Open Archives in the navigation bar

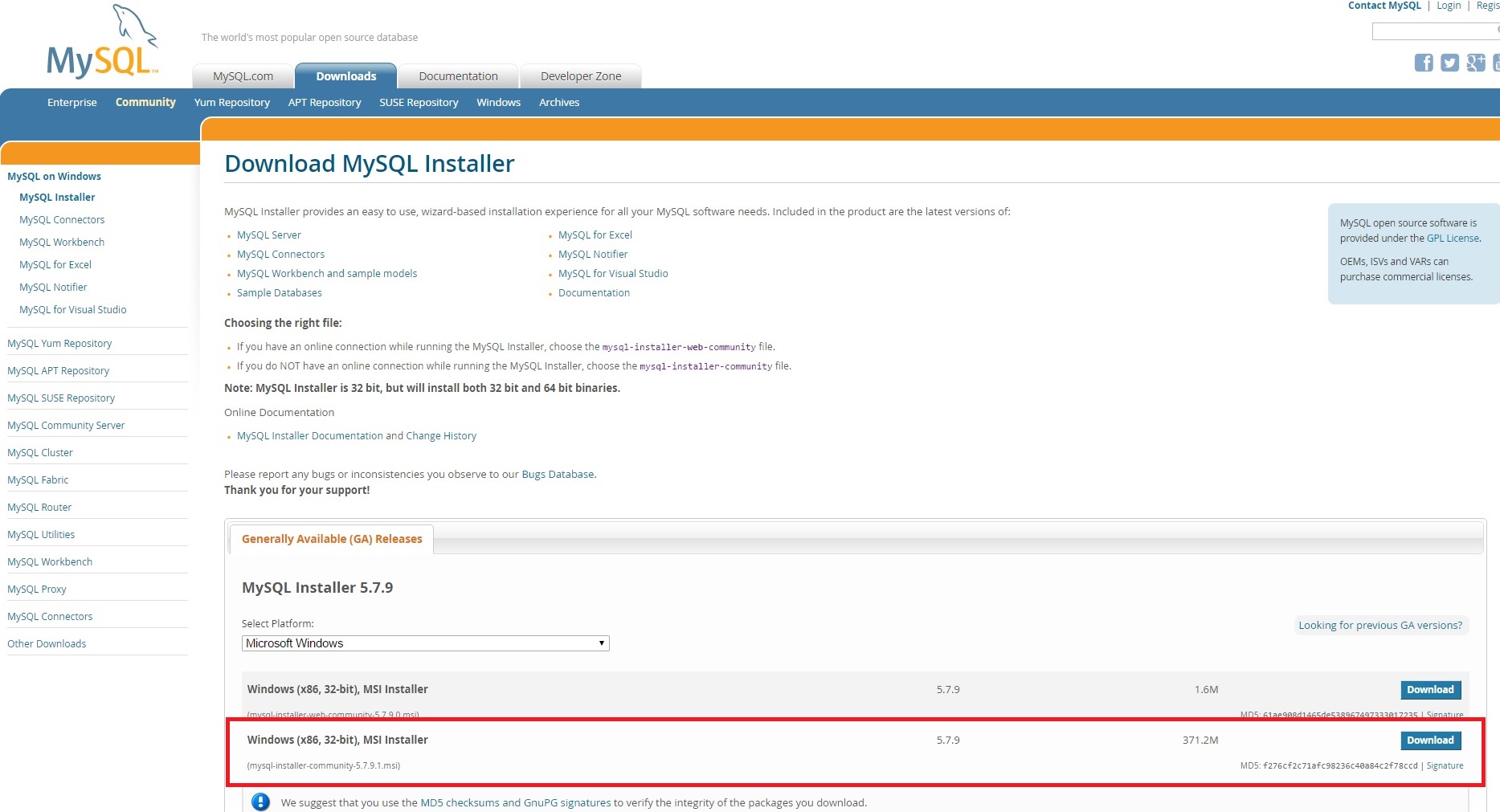click(559, 102)
